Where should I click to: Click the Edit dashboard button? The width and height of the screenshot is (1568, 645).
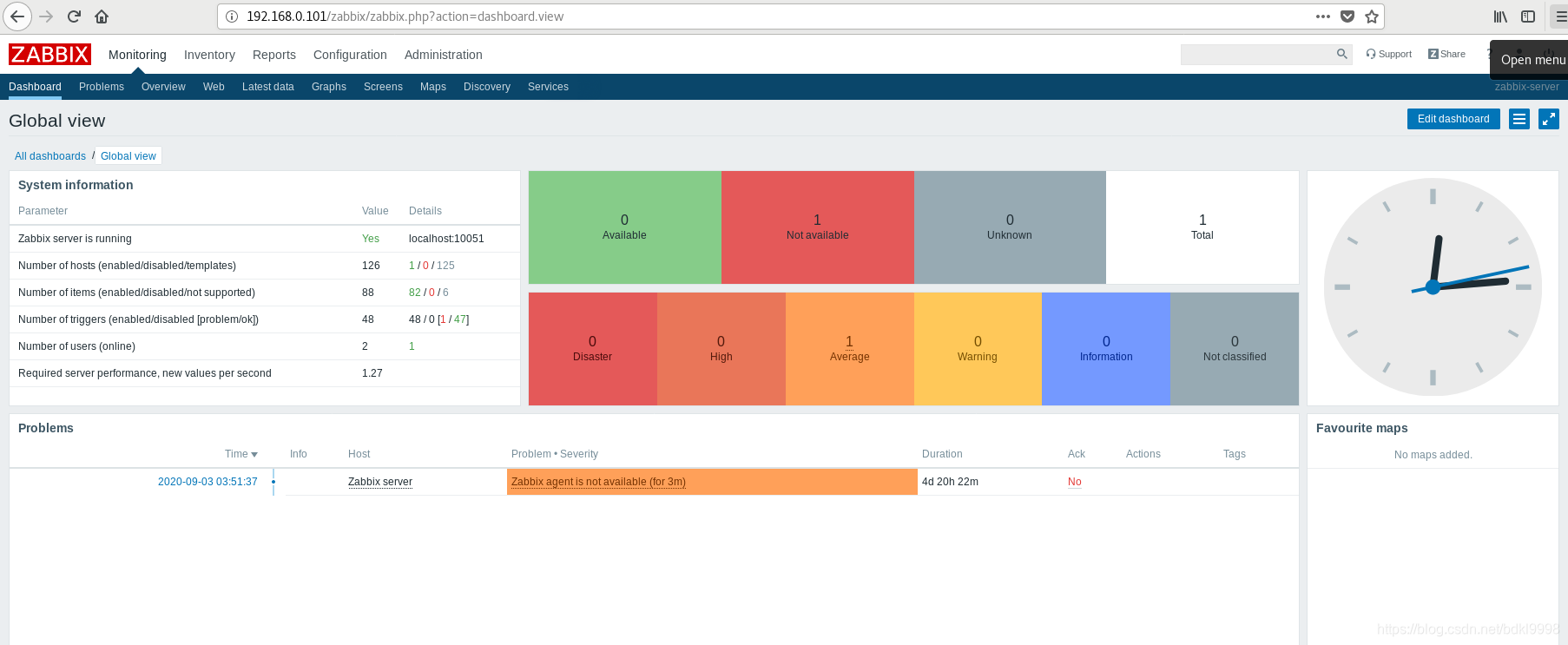pyautogui.click(x=1453, y=119)
